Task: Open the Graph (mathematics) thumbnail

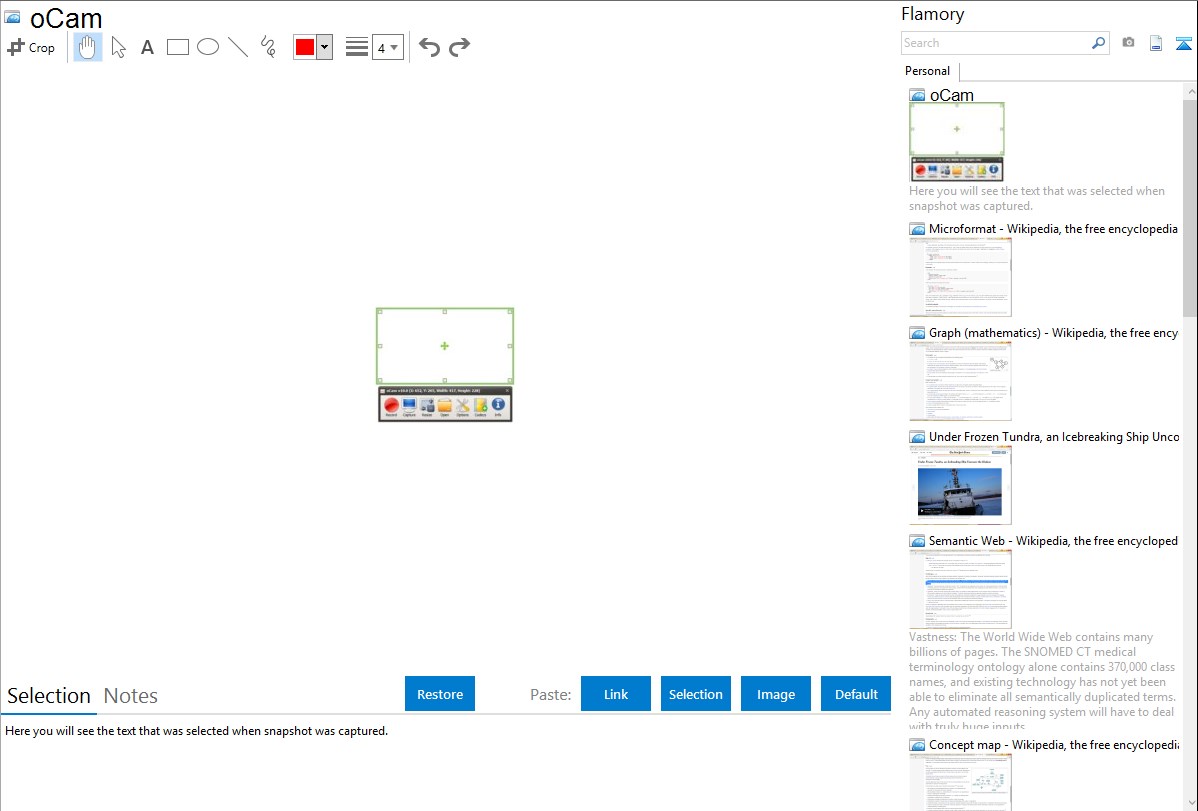Action: coord(960,381)
